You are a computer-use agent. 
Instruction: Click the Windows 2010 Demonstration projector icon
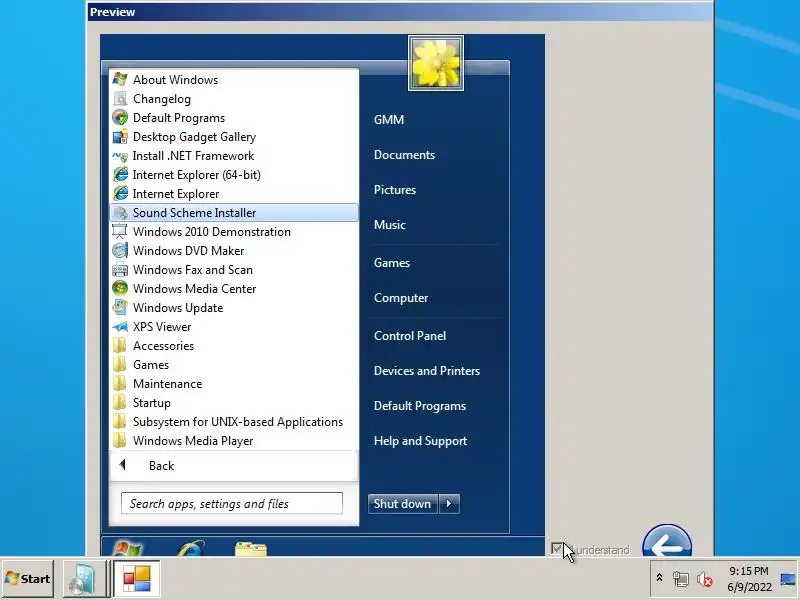(120, 232)
